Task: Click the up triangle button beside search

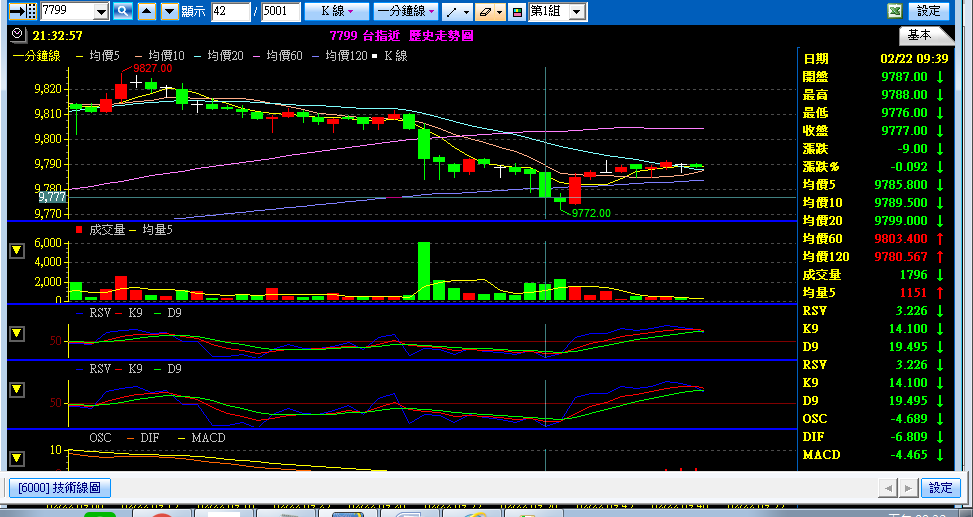Action: click(x=146, y=11)
